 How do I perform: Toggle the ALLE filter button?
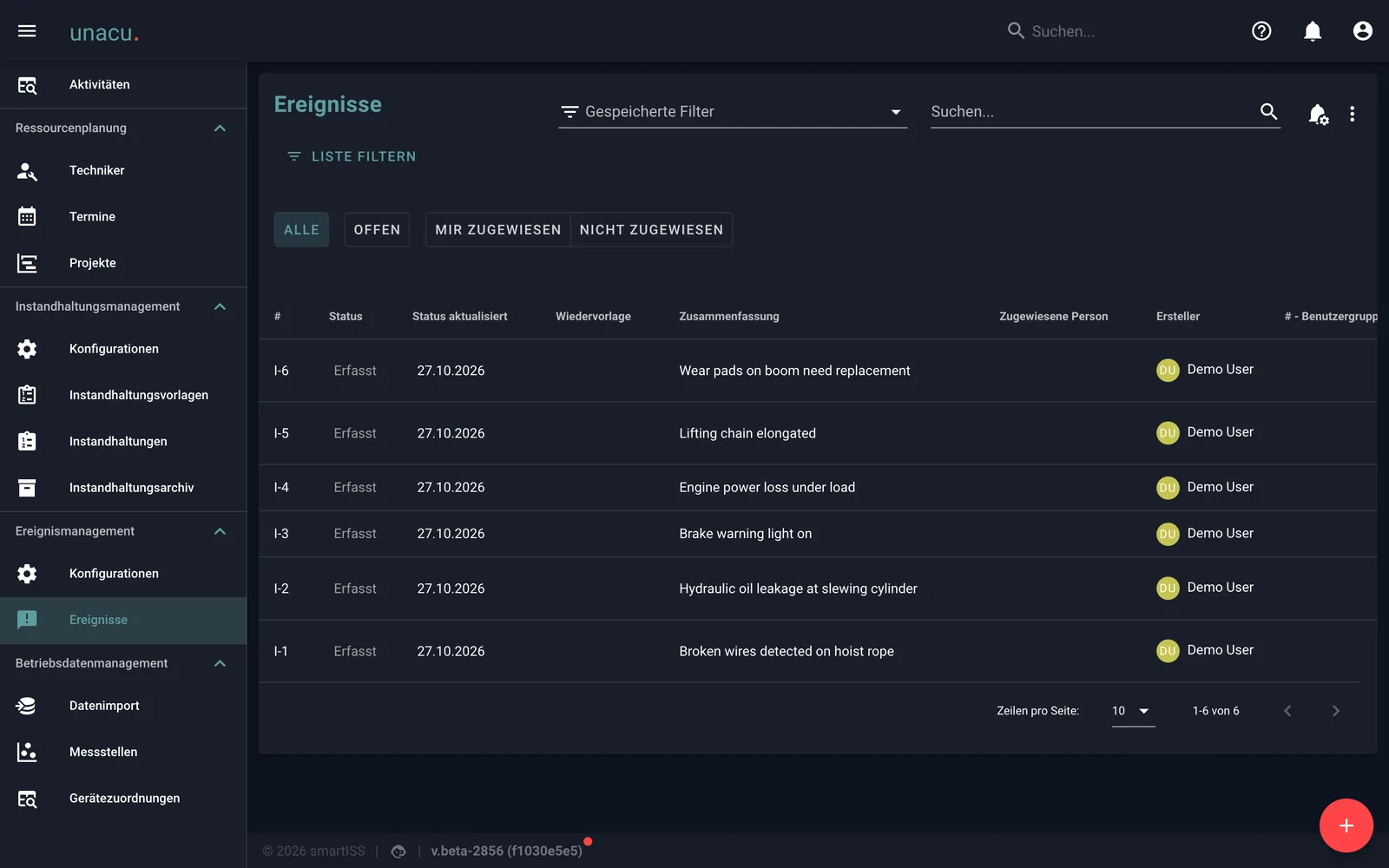tap(301, 230)
